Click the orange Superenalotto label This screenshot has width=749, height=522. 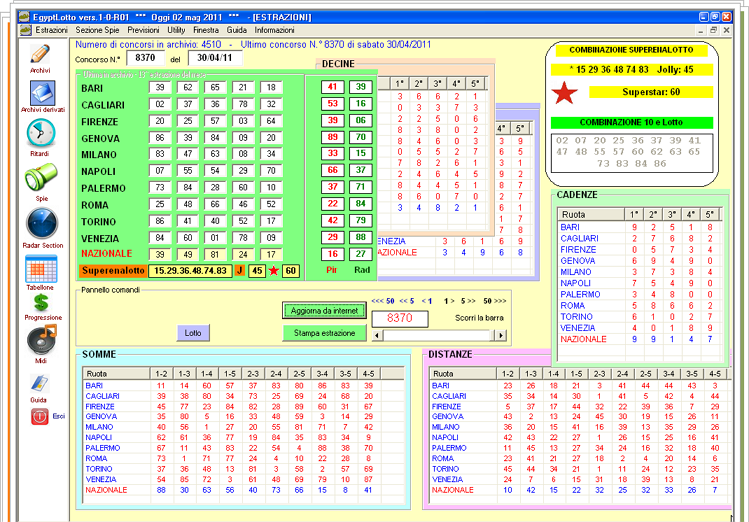tap(113, 271)
